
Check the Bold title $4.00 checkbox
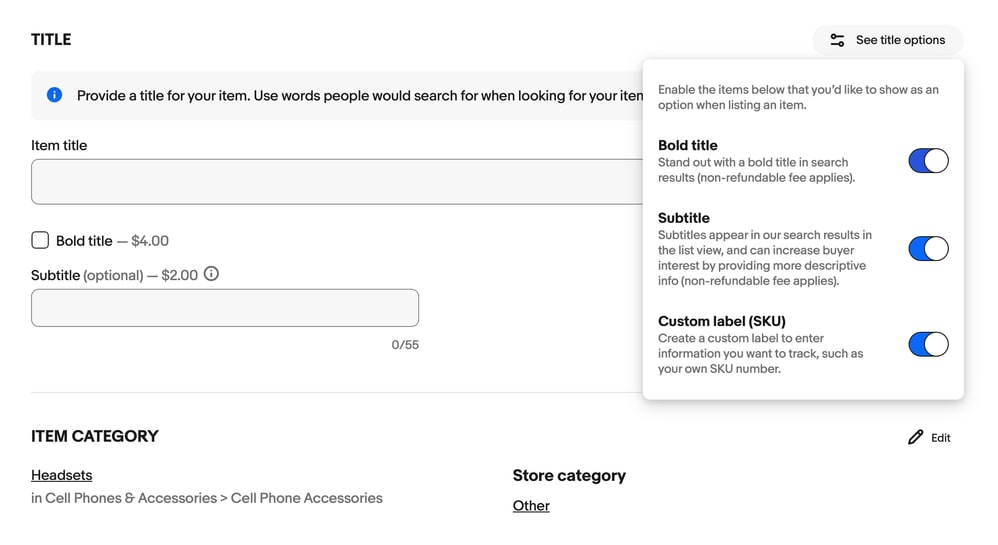[40, 240]
